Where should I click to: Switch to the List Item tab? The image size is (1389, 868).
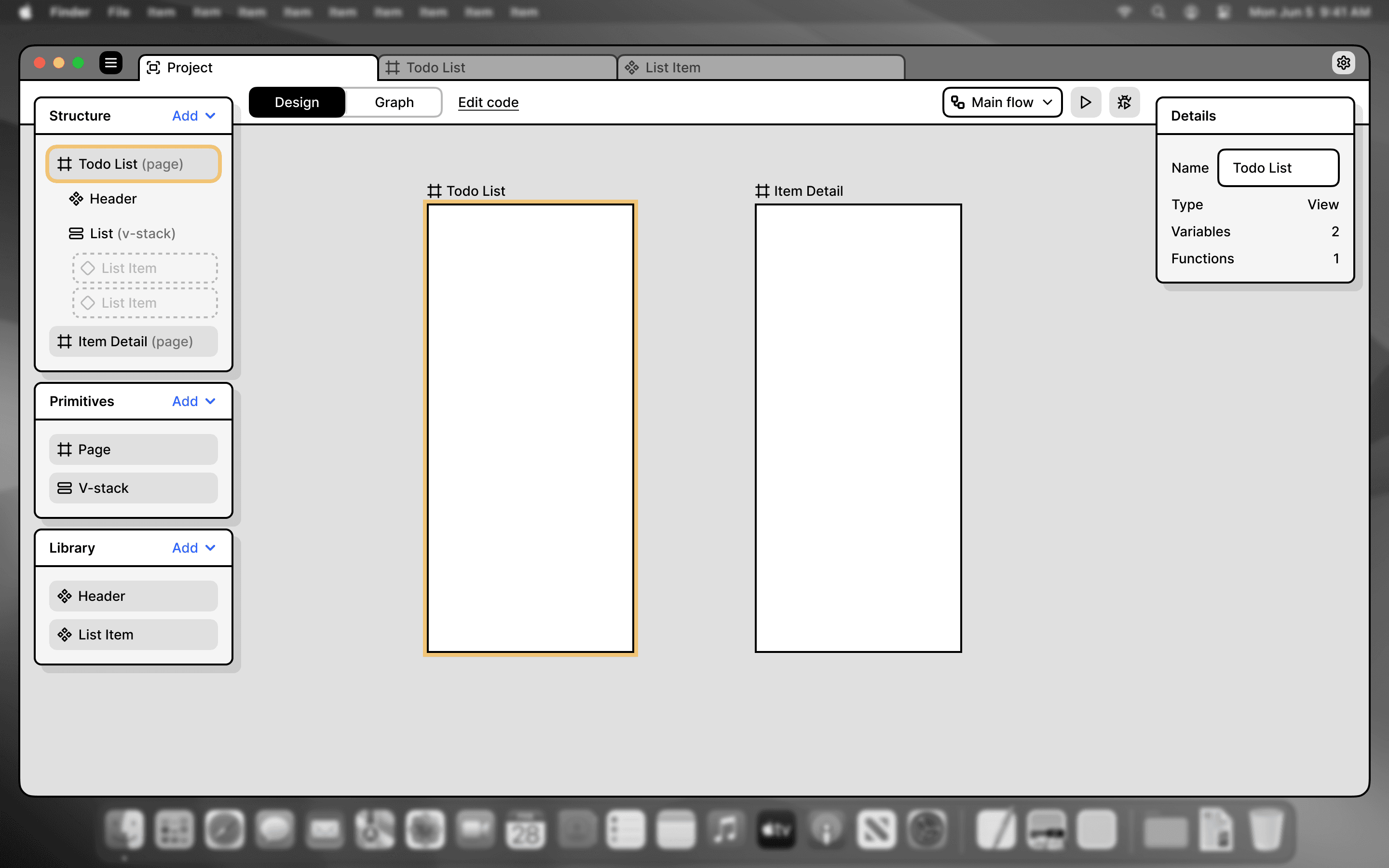761,68
